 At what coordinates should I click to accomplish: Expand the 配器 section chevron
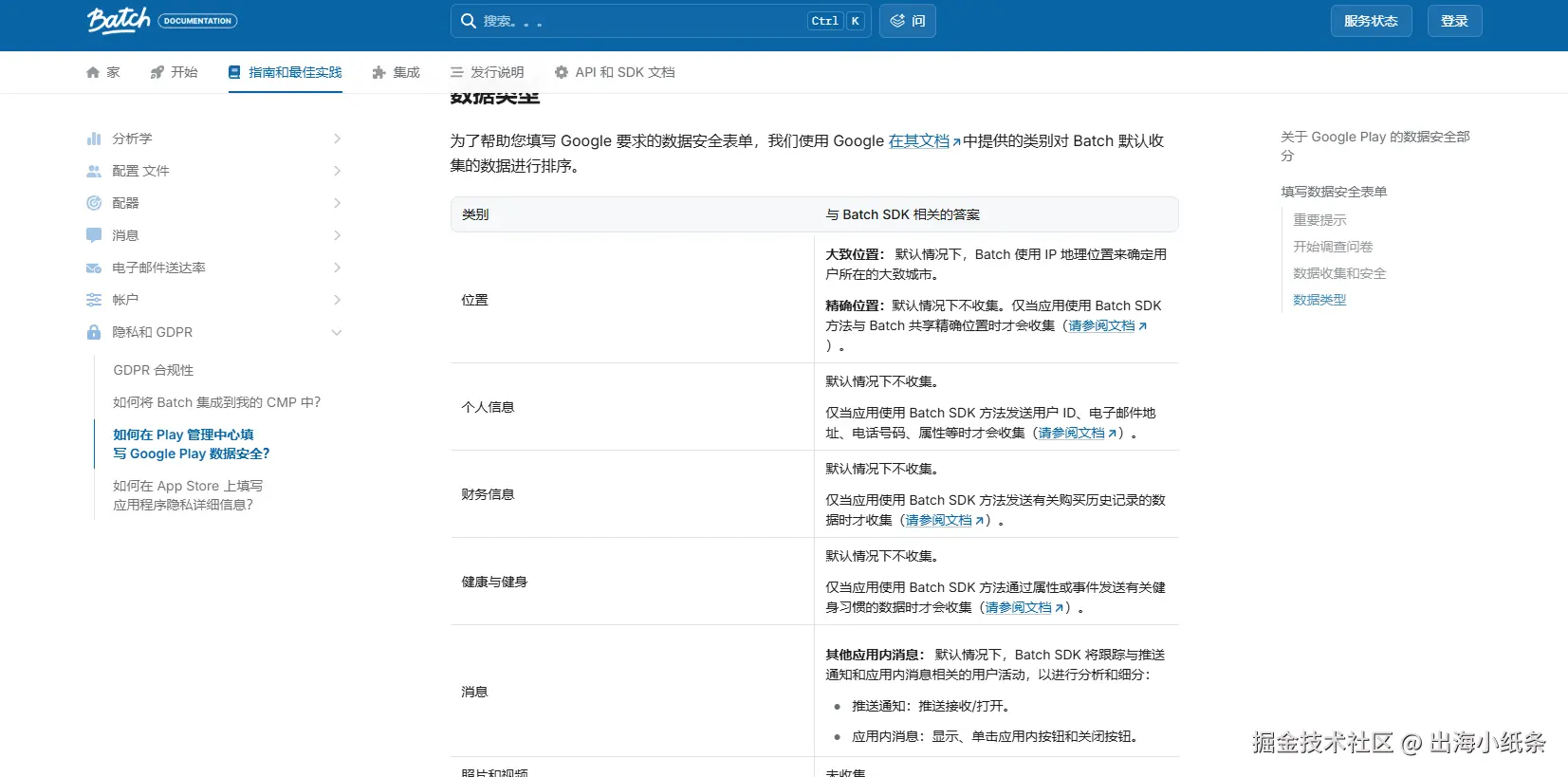(337, 203)
